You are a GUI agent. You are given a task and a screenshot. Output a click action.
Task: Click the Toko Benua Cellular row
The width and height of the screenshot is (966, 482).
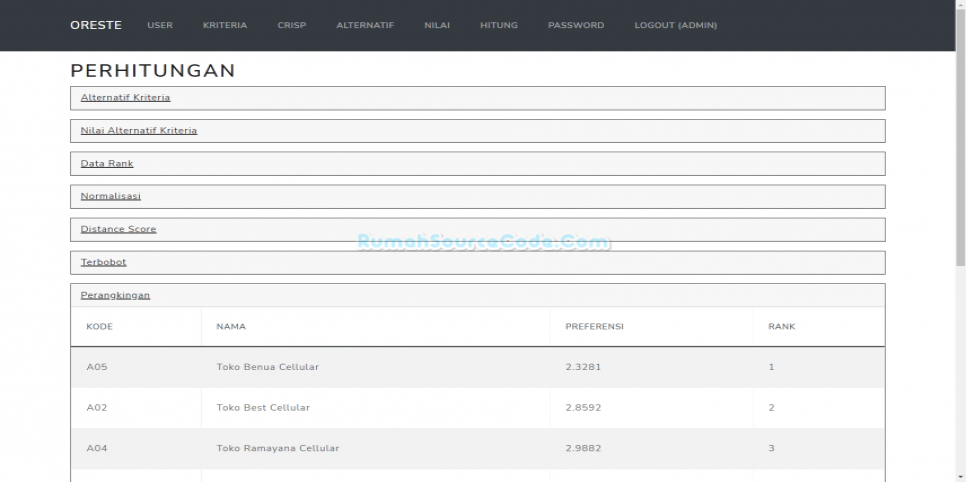[267, 367]
